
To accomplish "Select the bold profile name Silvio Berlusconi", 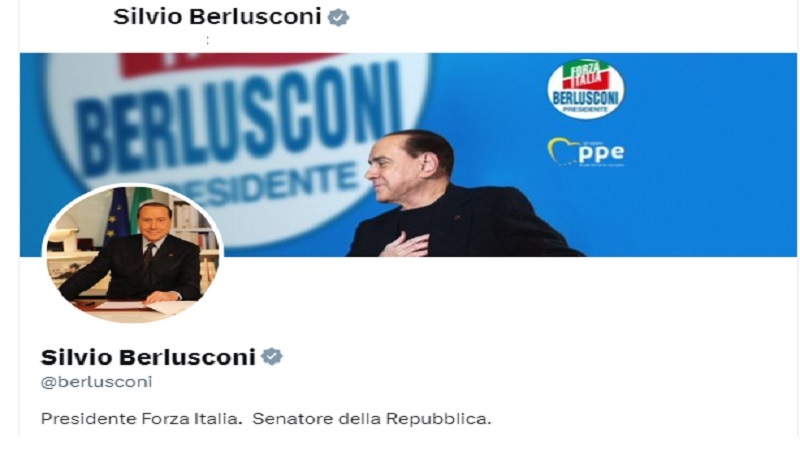I will 148,357.
